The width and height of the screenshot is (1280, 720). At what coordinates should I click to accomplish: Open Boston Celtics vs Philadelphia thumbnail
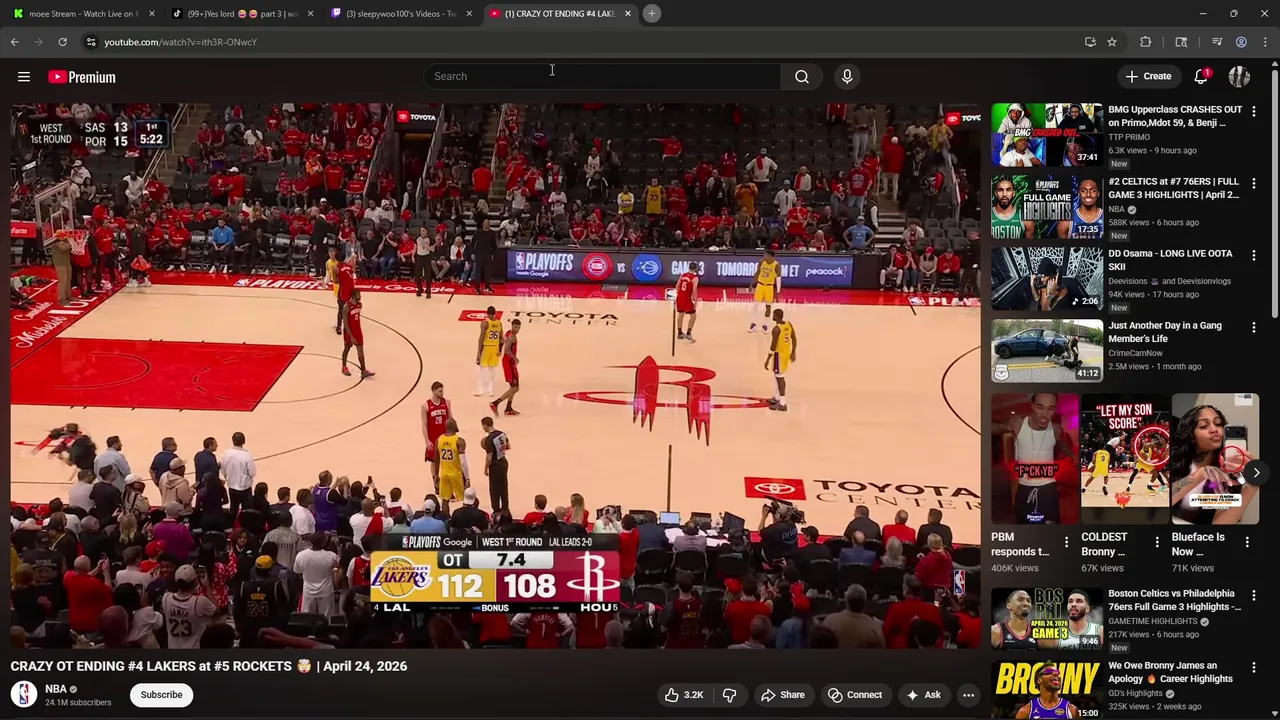click(x=1047, y=619)
